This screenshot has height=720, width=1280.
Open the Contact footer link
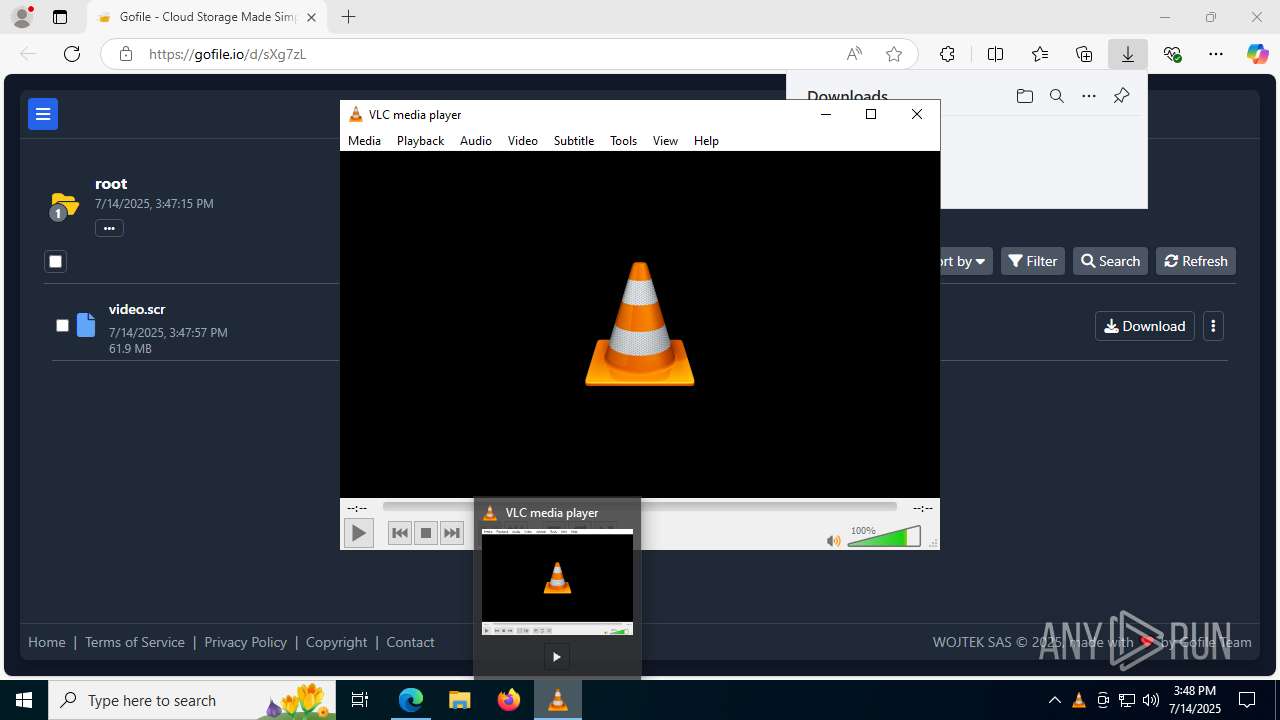pyautogui.click(x=410, y=642)
